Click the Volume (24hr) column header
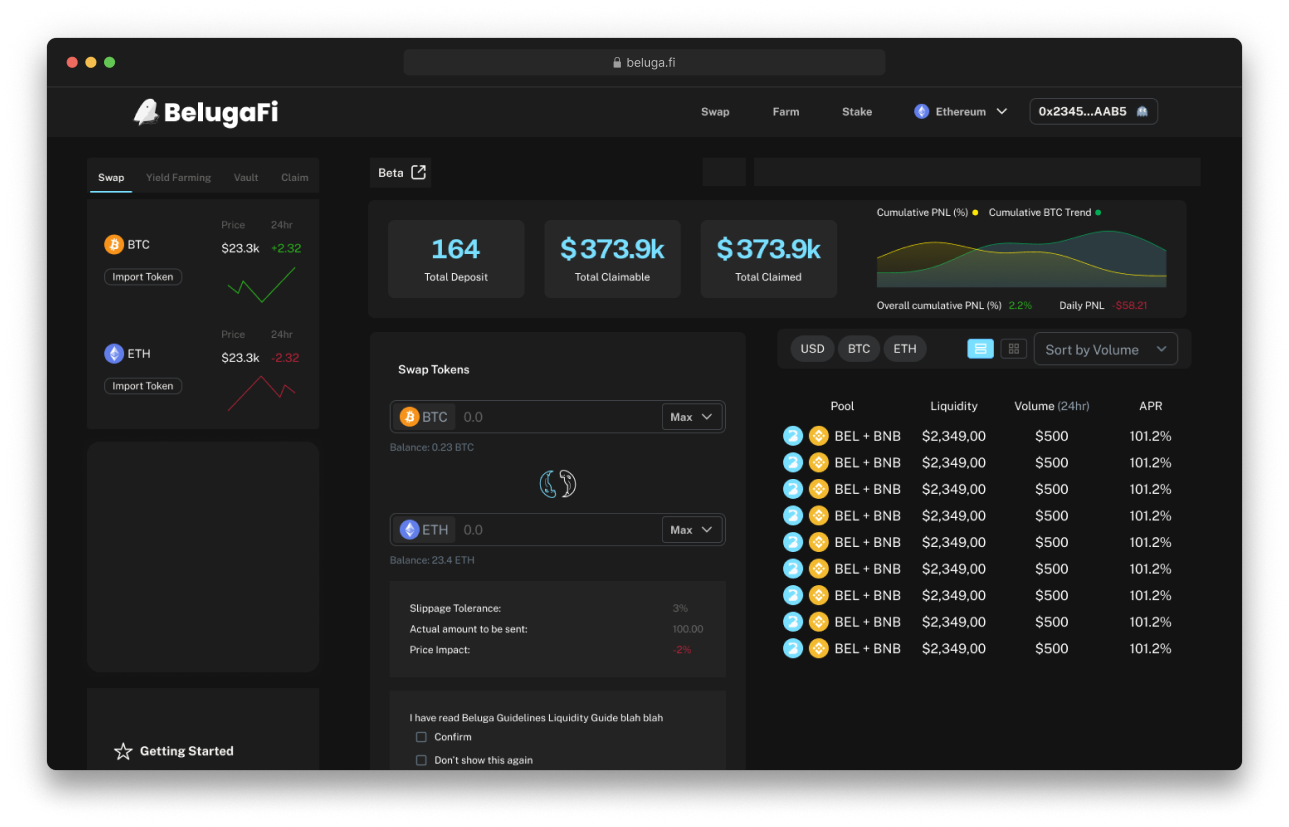The image size is (1289, 827). [1052, 406]
